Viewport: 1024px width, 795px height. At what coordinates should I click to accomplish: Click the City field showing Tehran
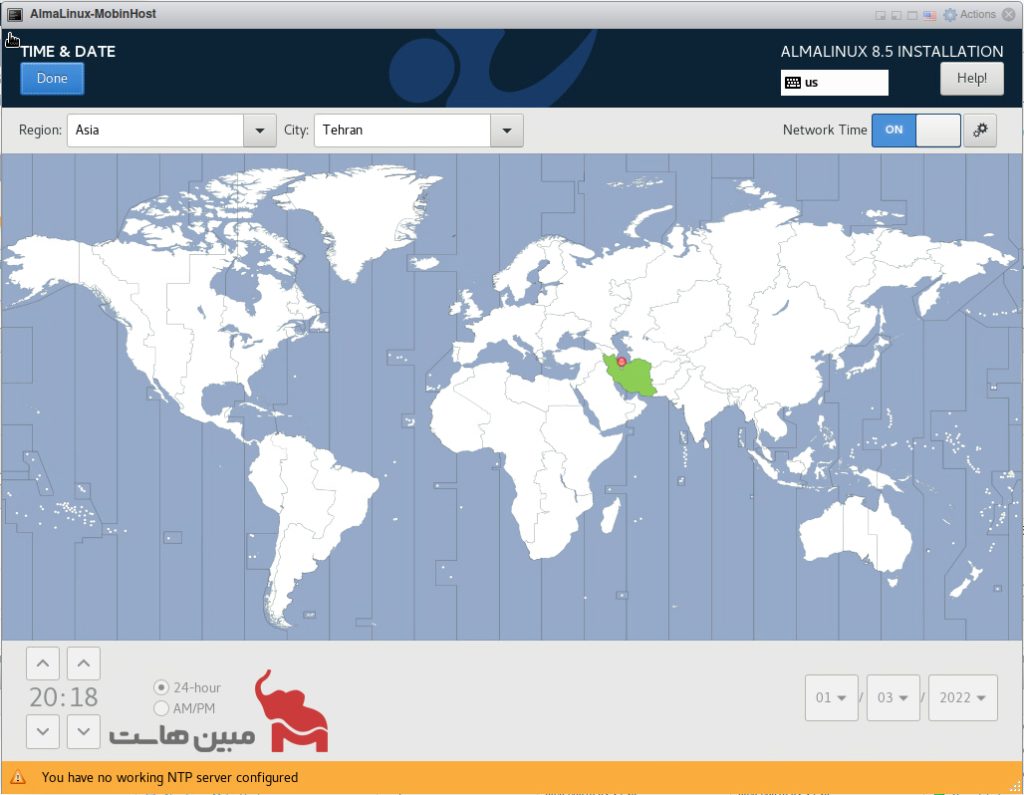(x=402, y=130)
